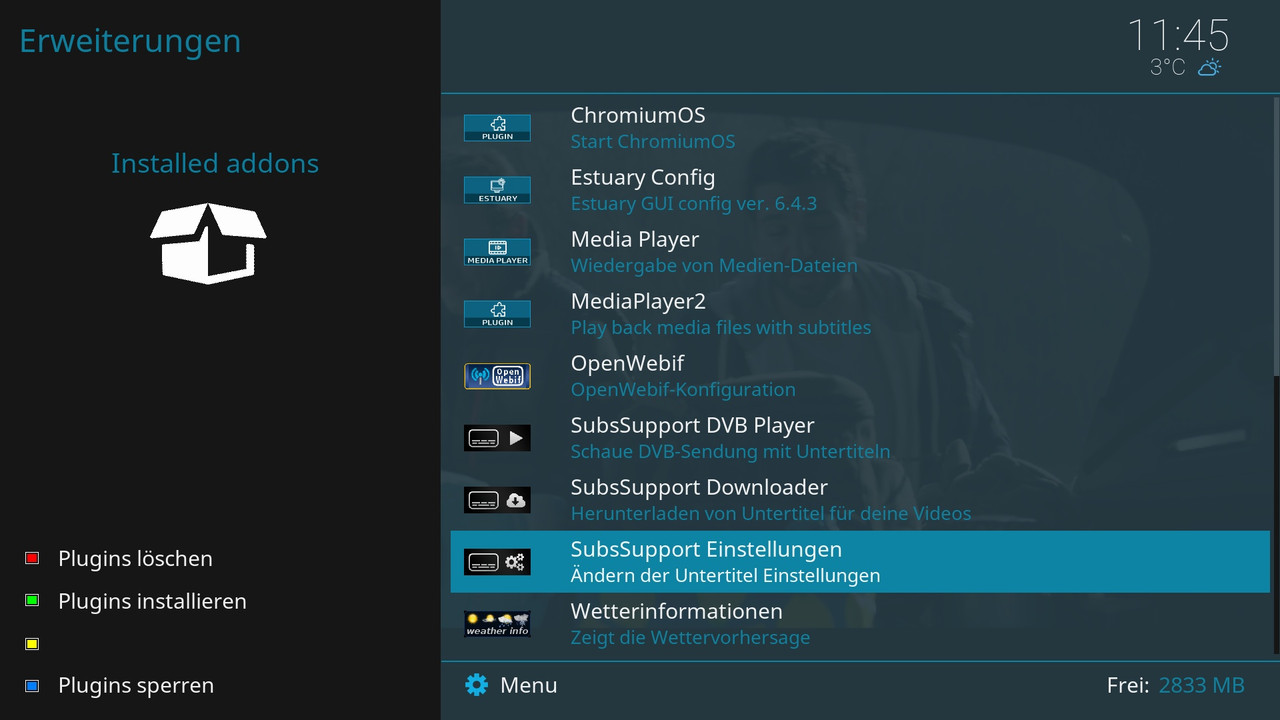
Task: Open the highlighted SubsSupport Einstellungen entry
Action: point(860,562)
